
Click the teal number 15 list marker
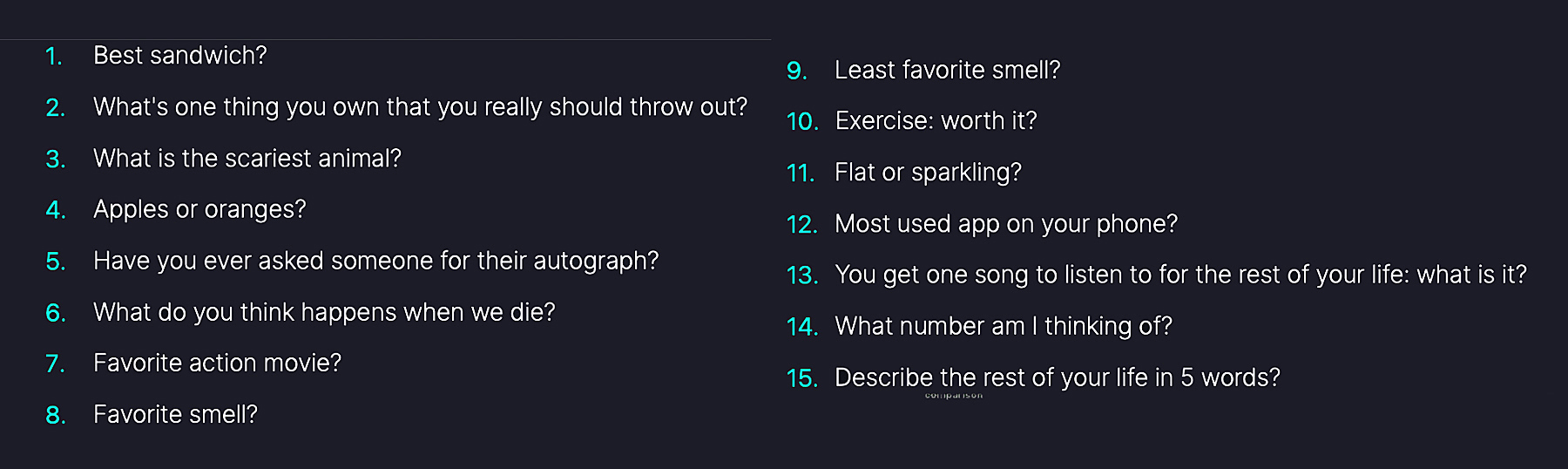[801, 378]
